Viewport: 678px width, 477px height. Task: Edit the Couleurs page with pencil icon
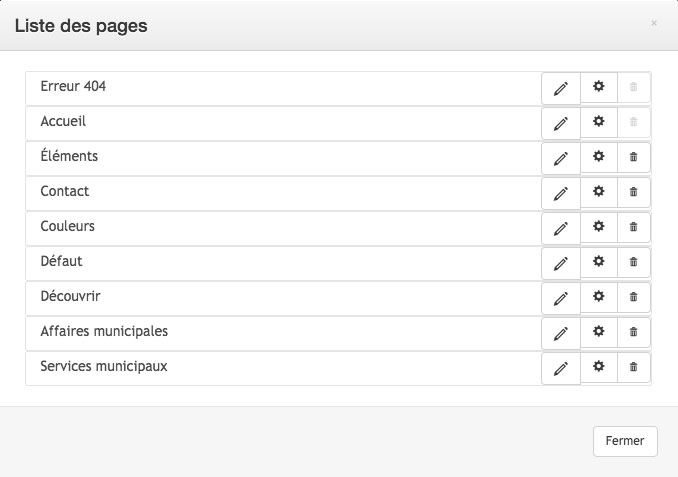pos(561,229)
